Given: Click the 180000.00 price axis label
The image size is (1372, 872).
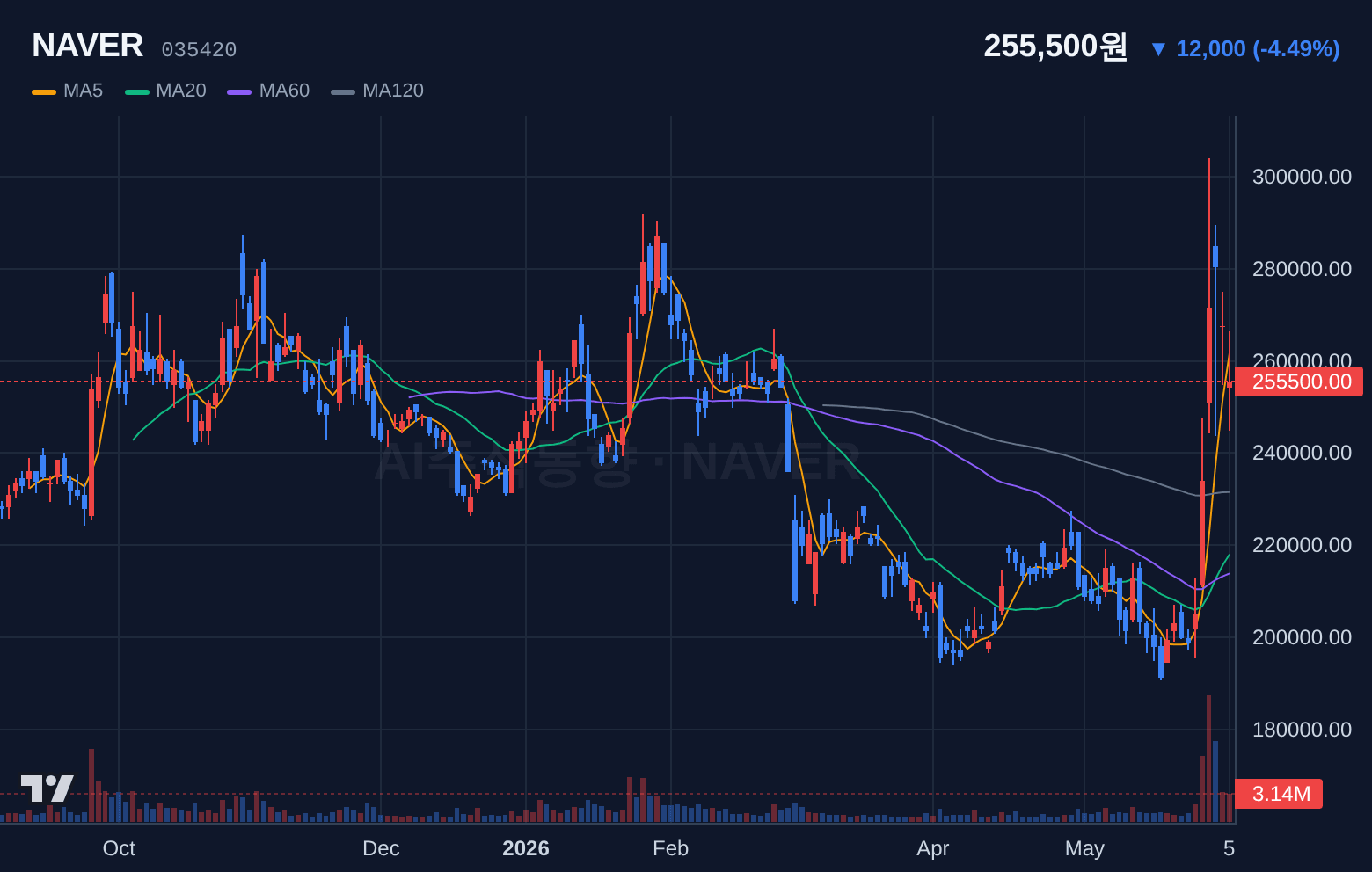Looking at the screenshot, I should pos(1302,730).
